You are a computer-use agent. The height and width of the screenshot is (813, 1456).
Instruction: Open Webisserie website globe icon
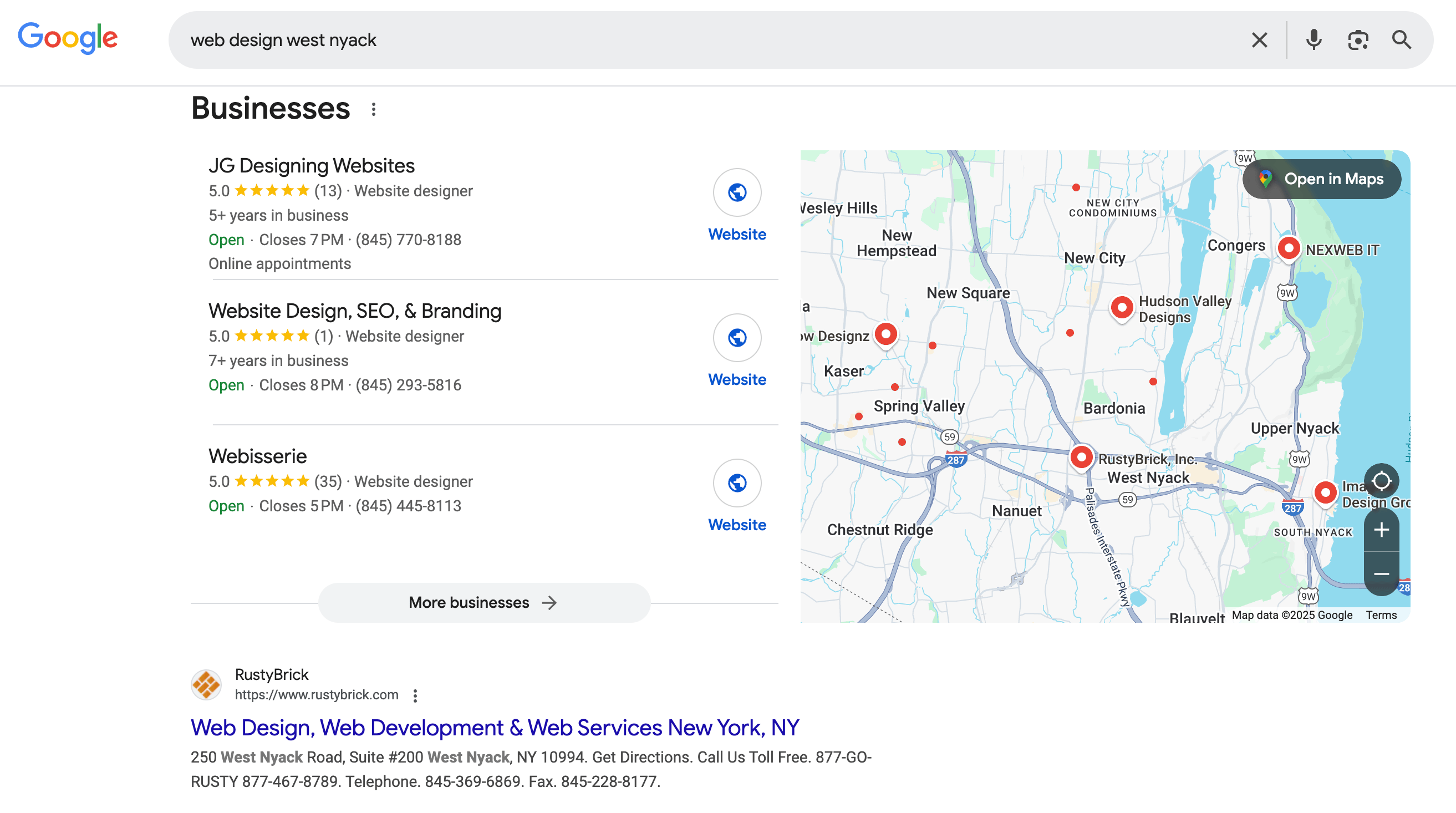pos(737,483)
